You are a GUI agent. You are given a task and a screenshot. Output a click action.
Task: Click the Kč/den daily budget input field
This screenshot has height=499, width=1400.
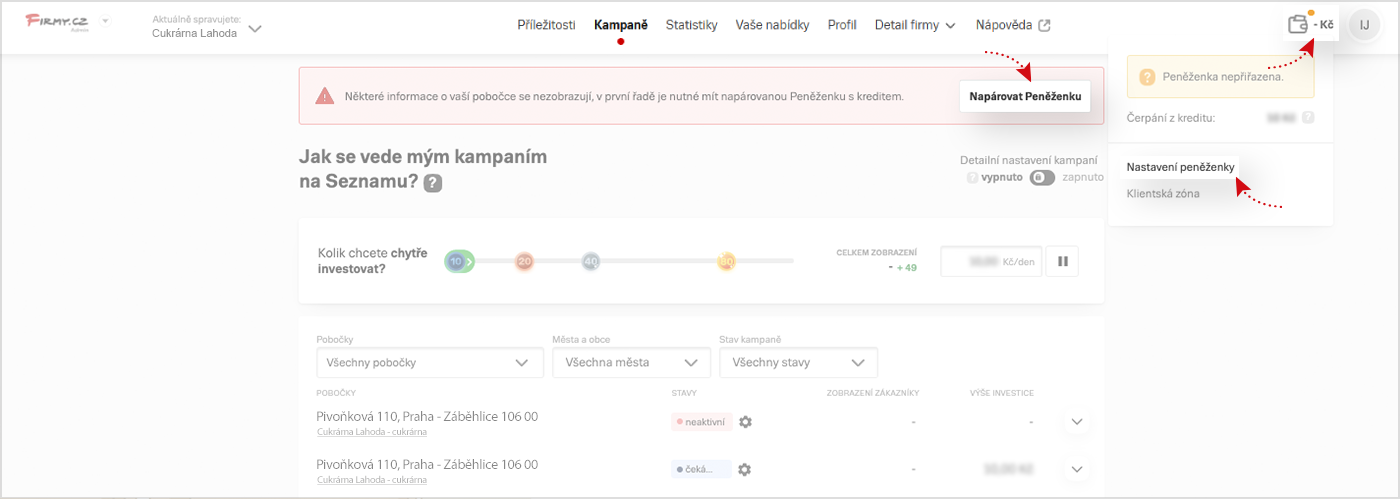(990, 262)
